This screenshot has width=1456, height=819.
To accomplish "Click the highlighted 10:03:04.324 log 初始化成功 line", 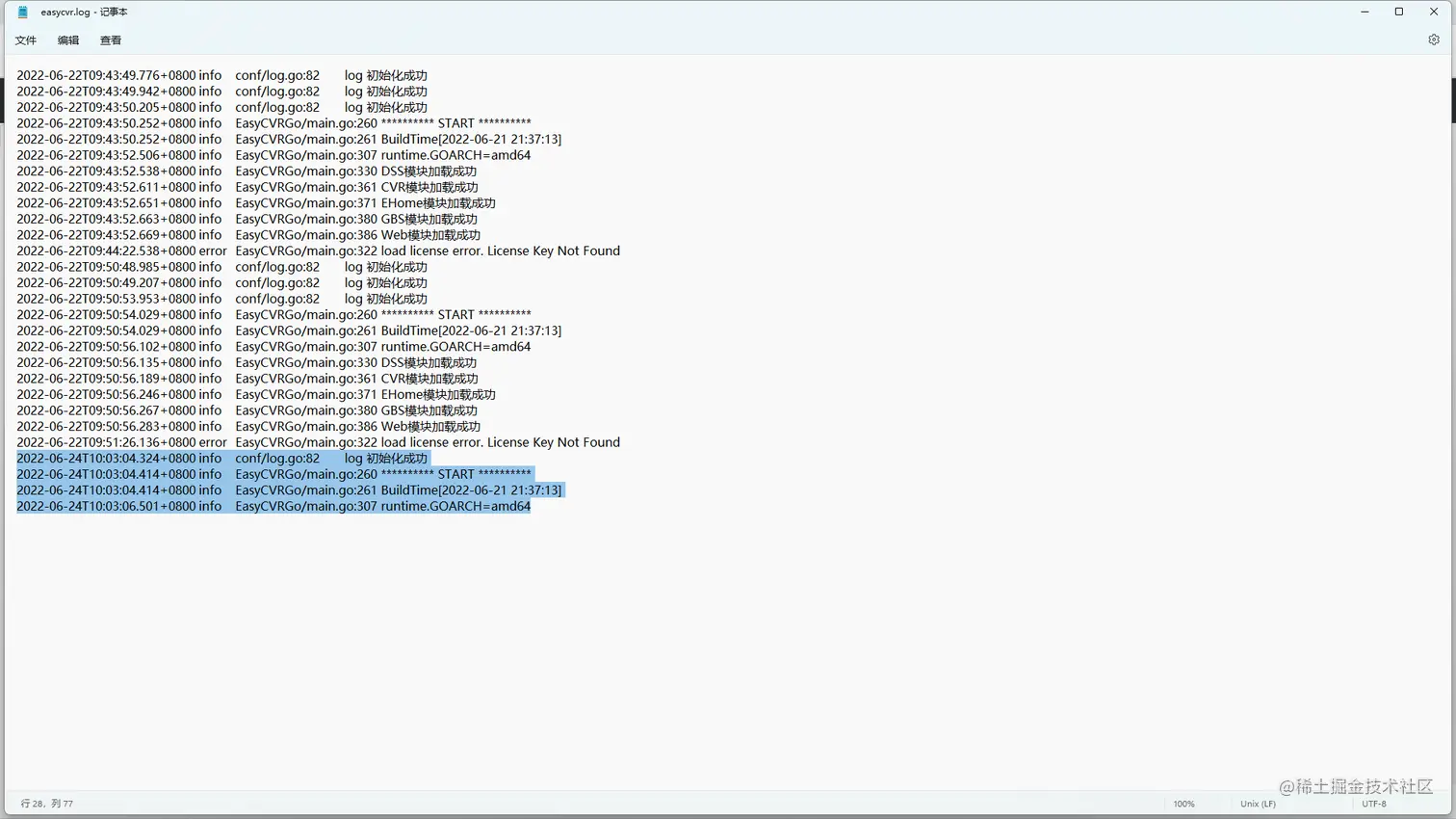I will coord(221,459).
